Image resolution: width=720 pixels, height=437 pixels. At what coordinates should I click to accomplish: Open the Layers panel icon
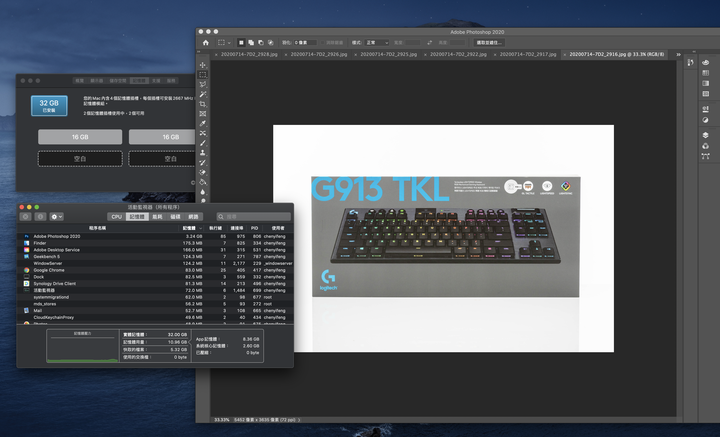[x=706, y=135]
